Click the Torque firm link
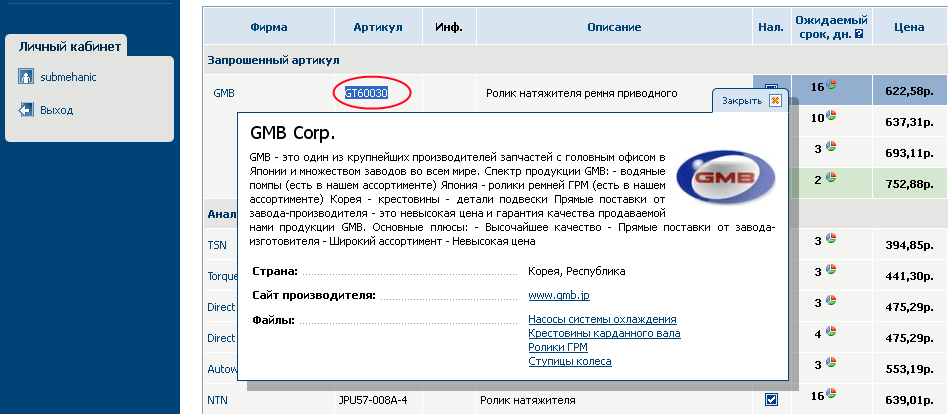Image resolution: width=948 pixels, height=414 pixels. (x=222, y=276)
